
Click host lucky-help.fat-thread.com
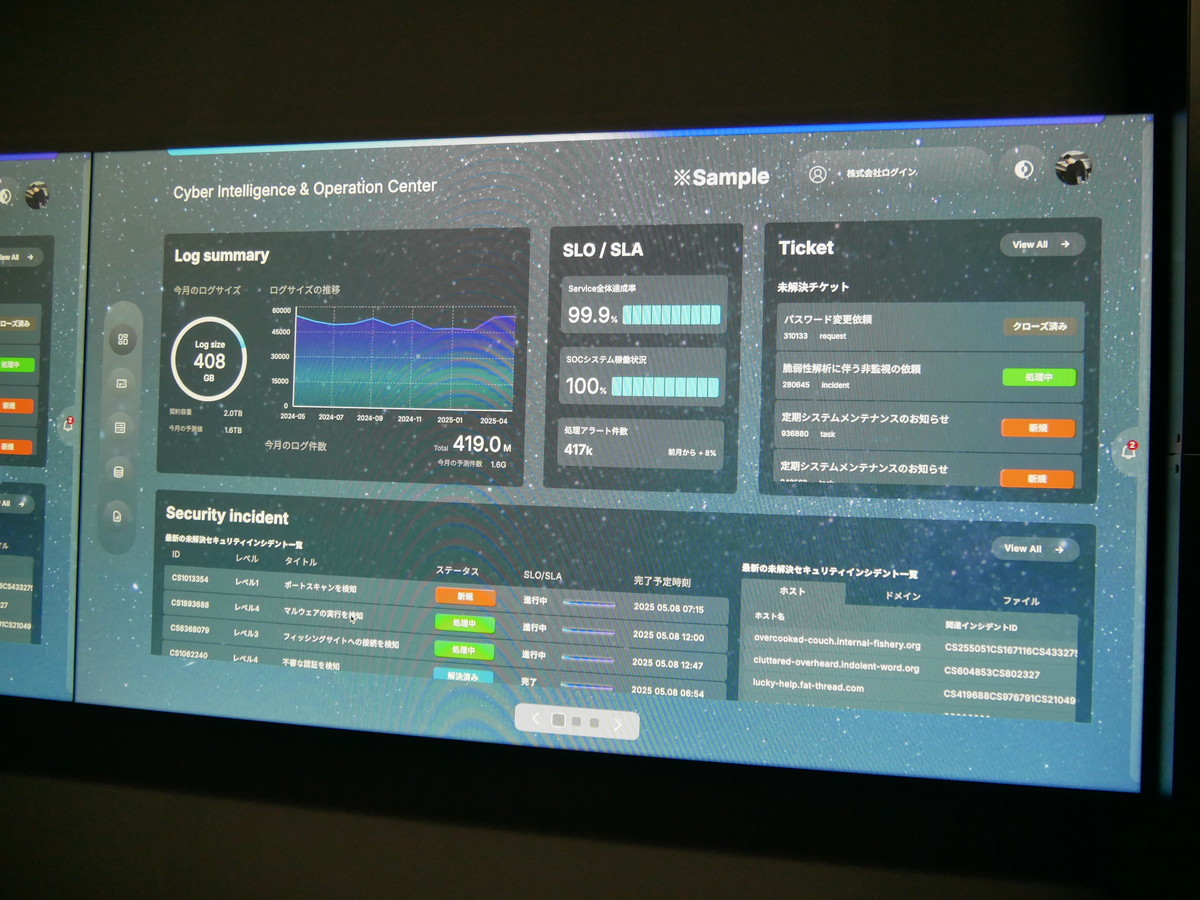tap(808, 687)
